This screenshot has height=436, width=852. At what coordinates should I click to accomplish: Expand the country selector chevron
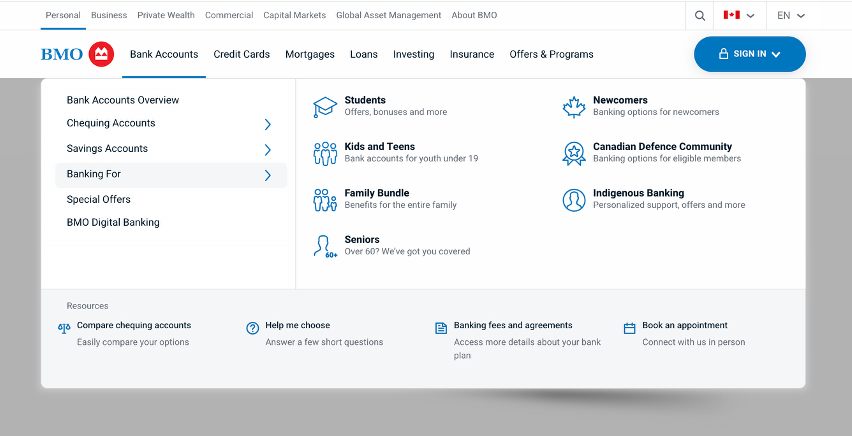pyautogui.click(x=750, y=16)
